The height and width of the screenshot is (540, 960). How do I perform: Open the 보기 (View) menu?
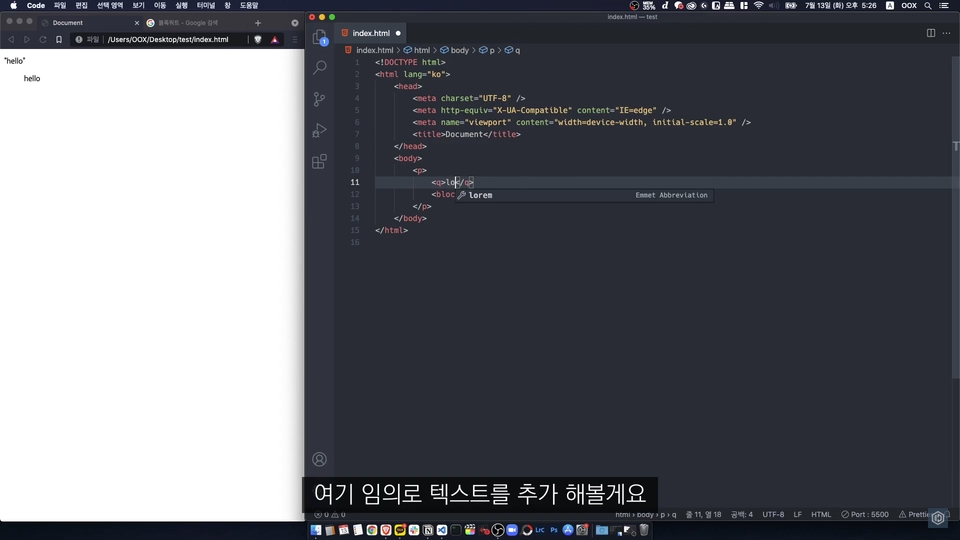(138, 6)
